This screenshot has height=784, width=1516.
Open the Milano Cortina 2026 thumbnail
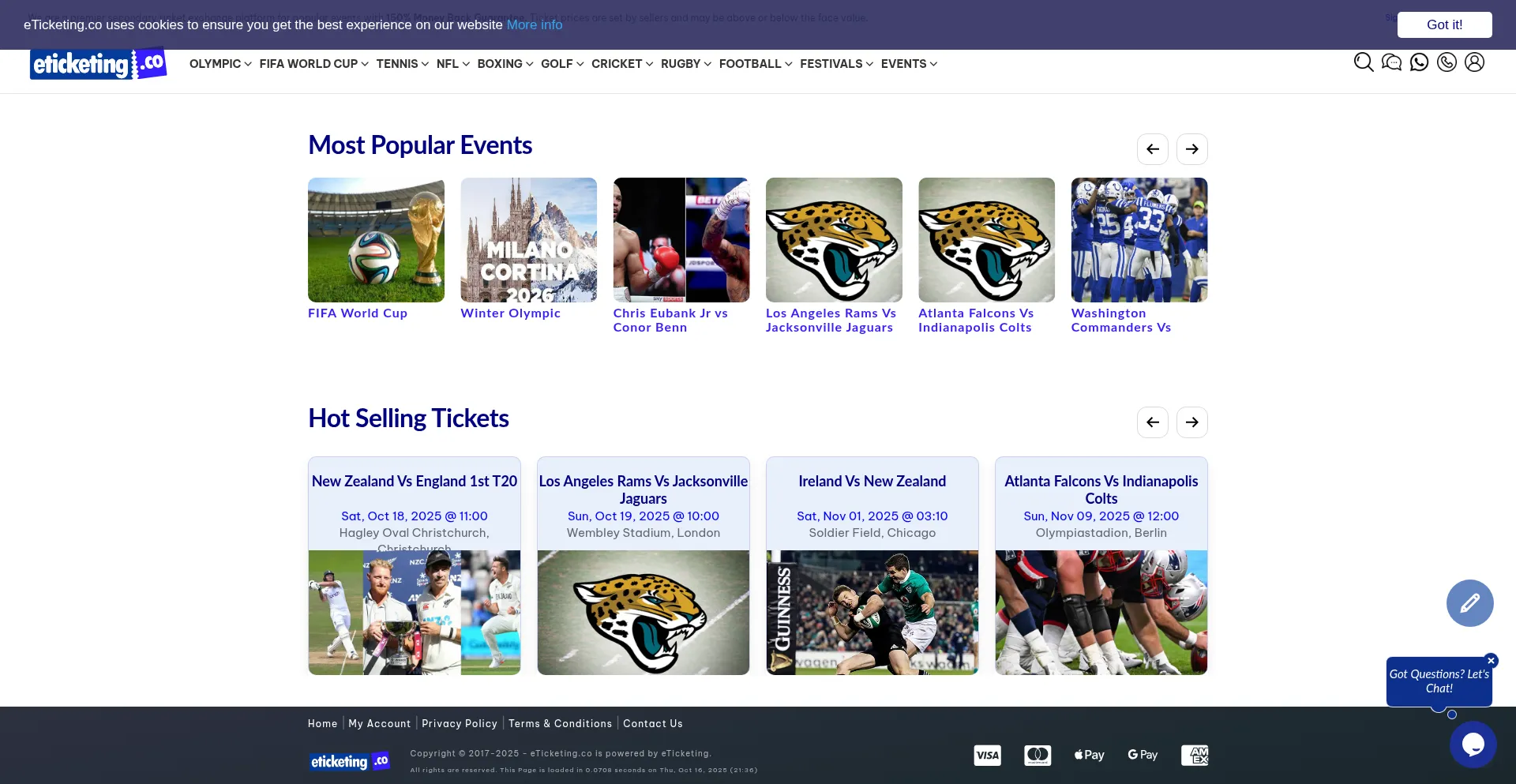[528, 240]
